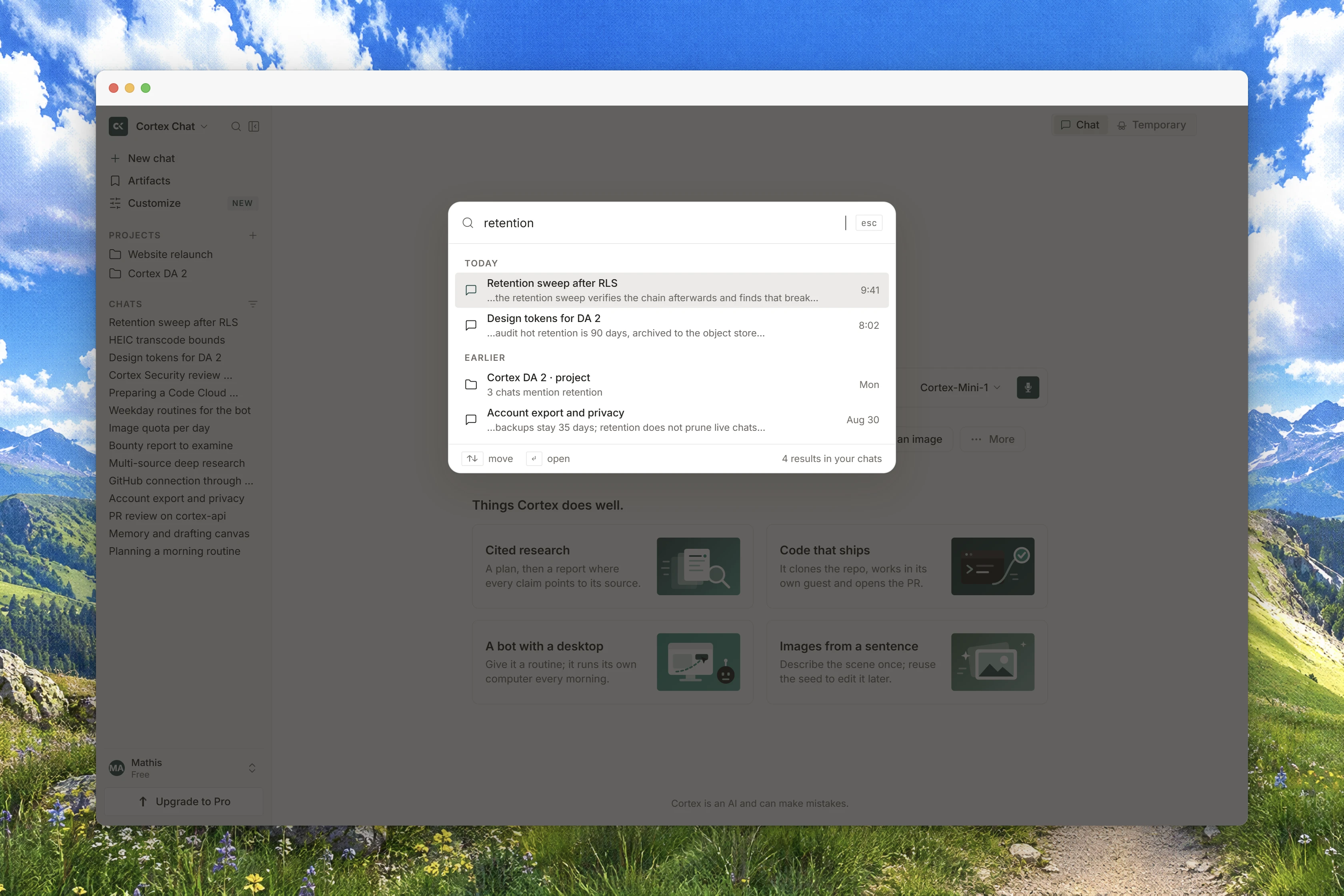The image size is (1344, 896).
Task: Click the Cortex Chat logo icon
Action: pos(118,126)
